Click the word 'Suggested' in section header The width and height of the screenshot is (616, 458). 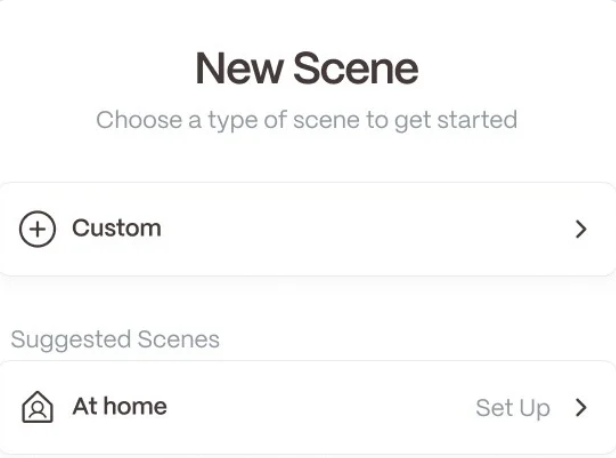click(x=71, y=340)
